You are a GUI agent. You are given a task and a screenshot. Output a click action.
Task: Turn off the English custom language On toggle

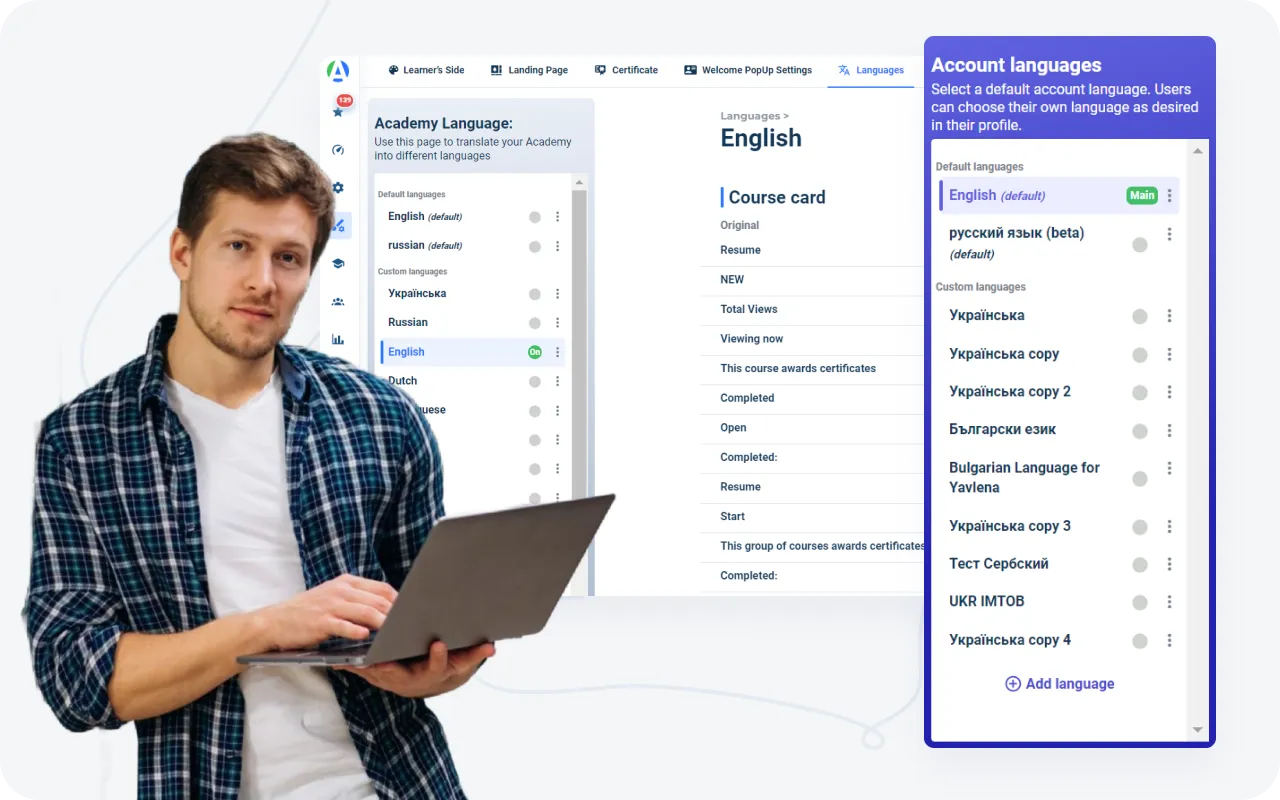click(x=535, y=352)
